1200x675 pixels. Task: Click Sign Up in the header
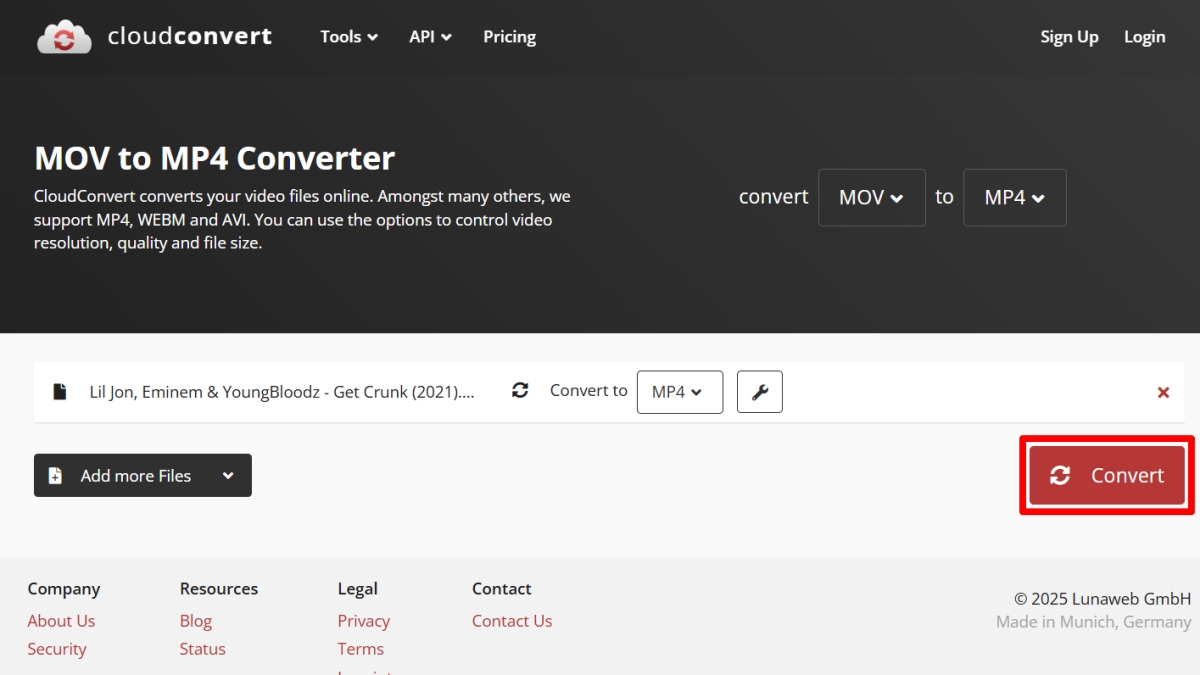pyautogui.click(x=1069, y=37)
